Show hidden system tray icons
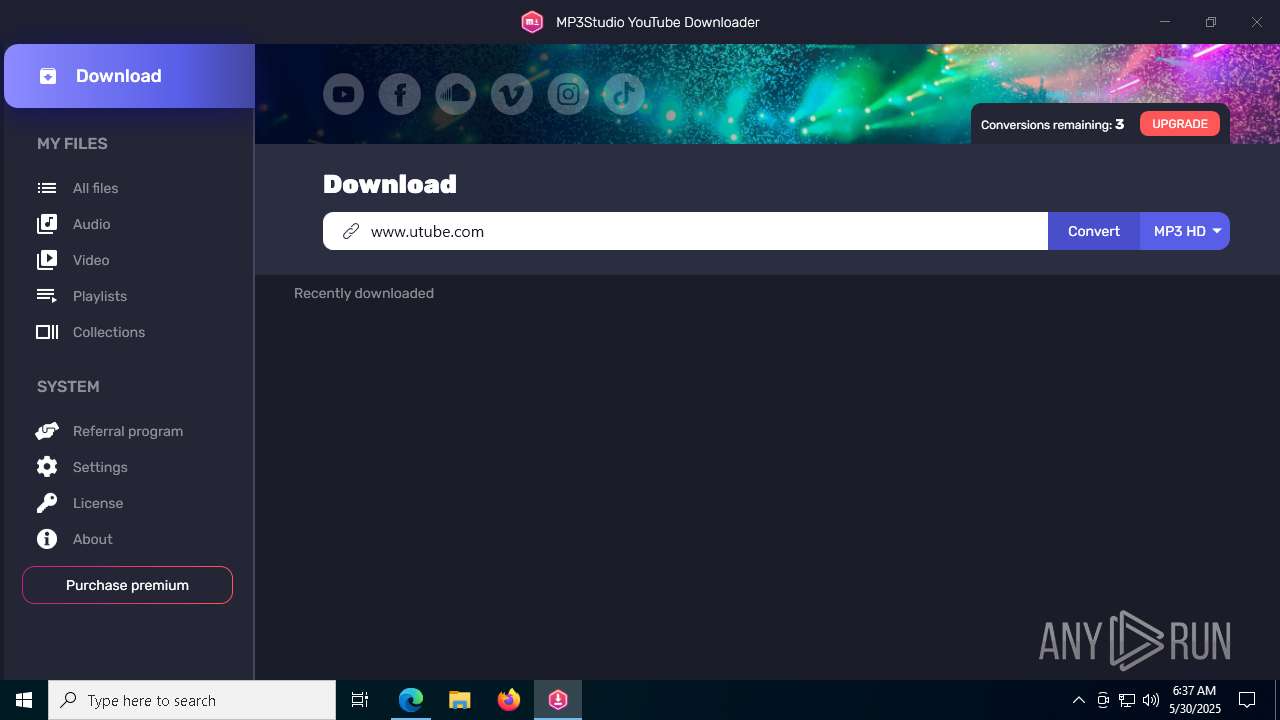Viewport: 1280px width, 720px height. coord(1079,700)
